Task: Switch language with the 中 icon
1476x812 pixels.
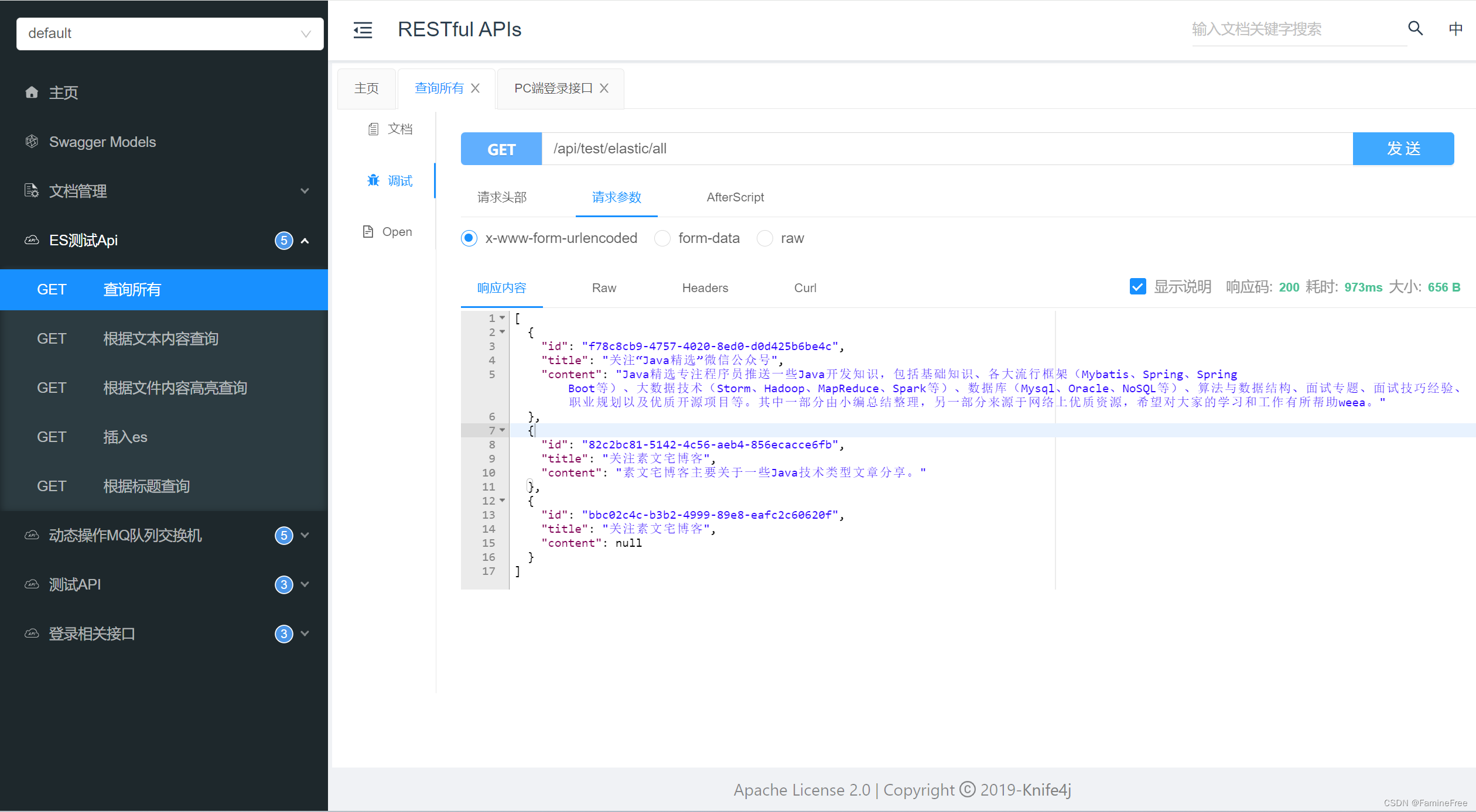Action: coord(1455,29)
